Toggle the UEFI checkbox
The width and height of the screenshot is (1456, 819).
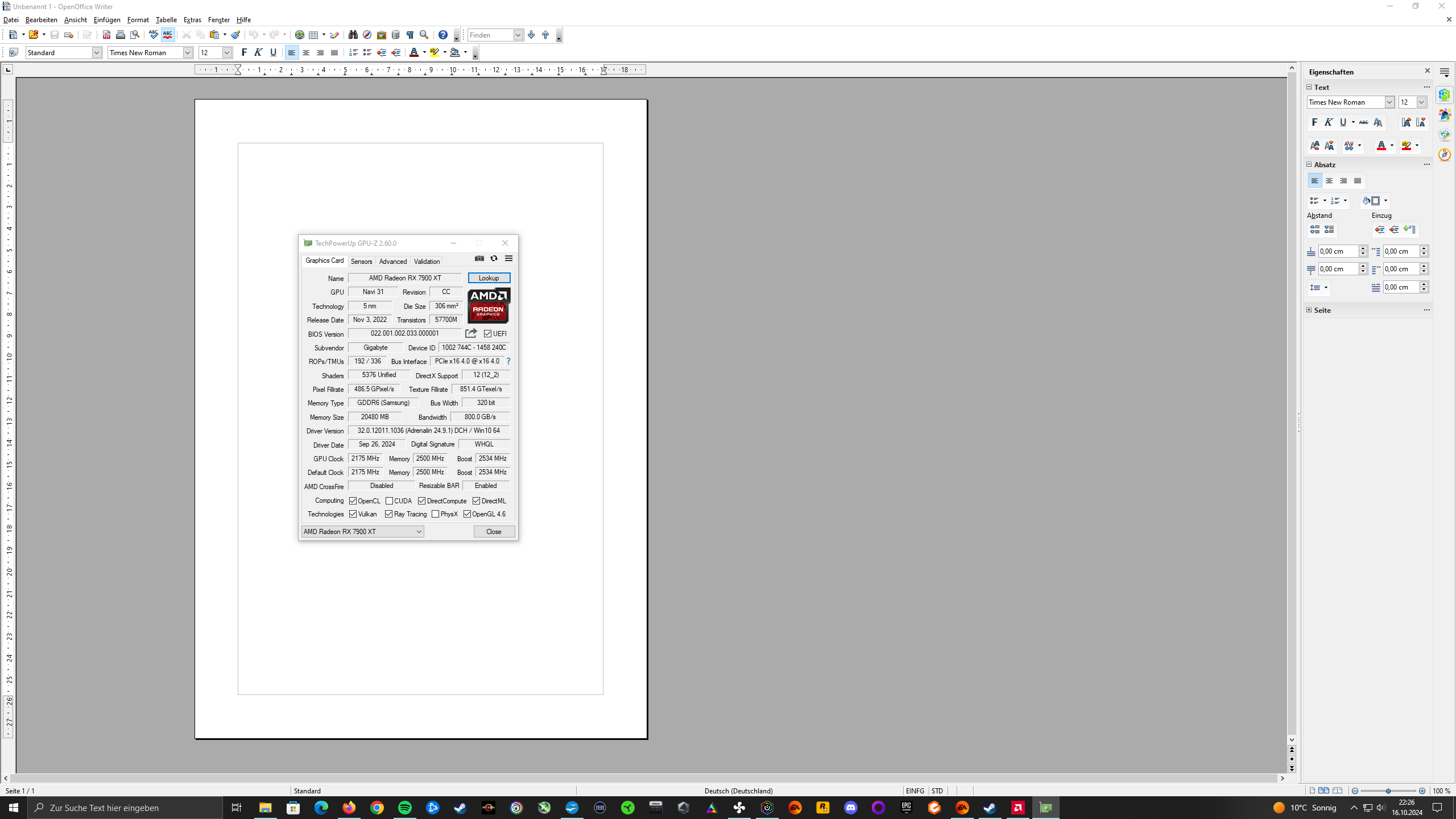click(x=488, y=334)
